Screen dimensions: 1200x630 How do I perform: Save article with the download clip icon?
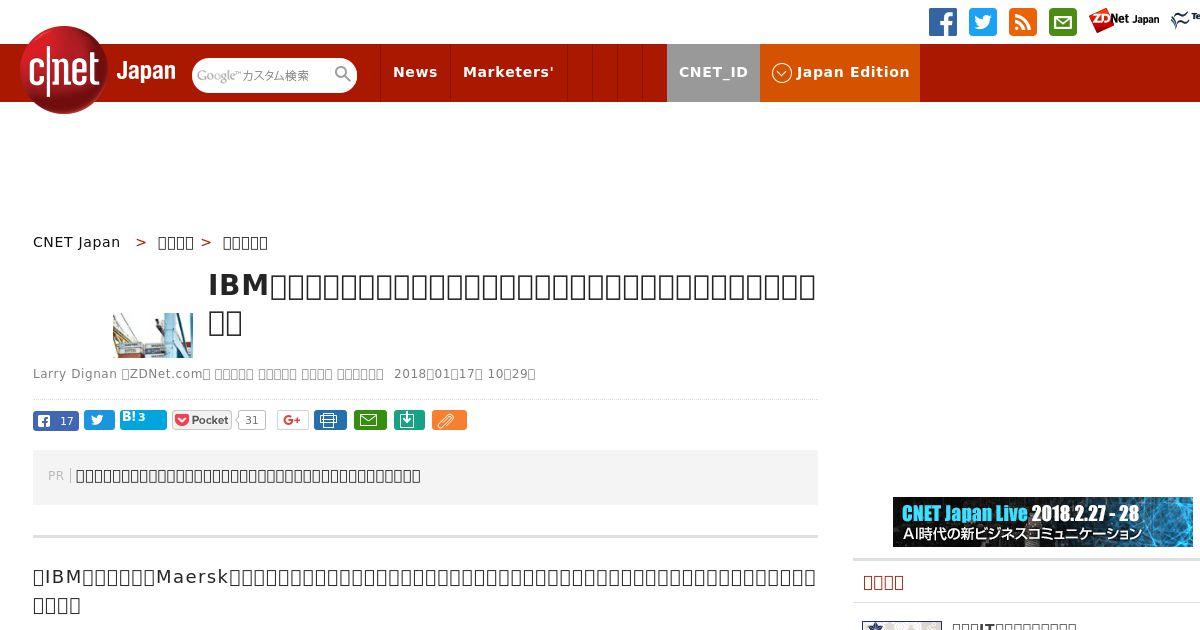409,420
